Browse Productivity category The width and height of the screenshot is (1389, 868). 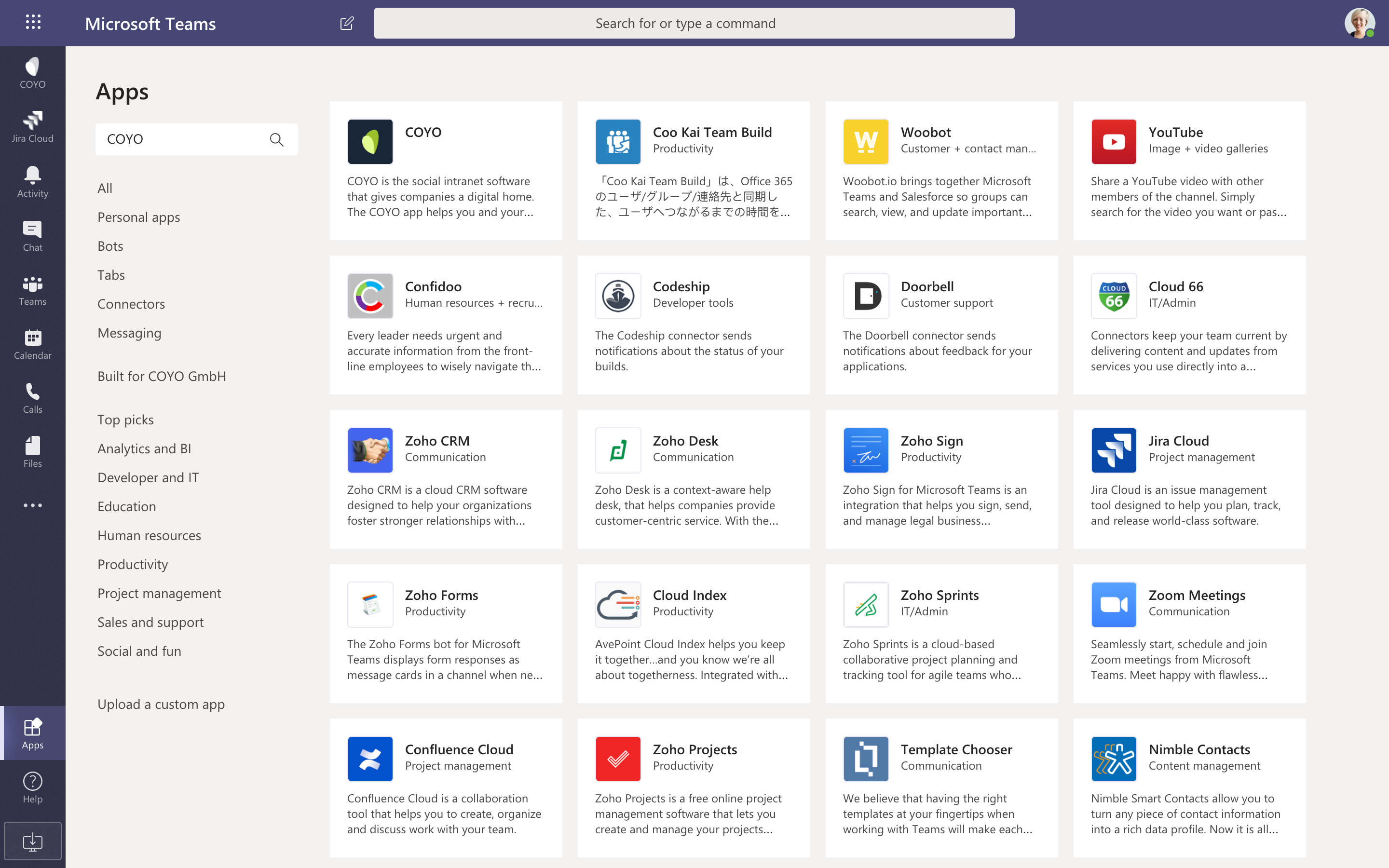(133, 565)
